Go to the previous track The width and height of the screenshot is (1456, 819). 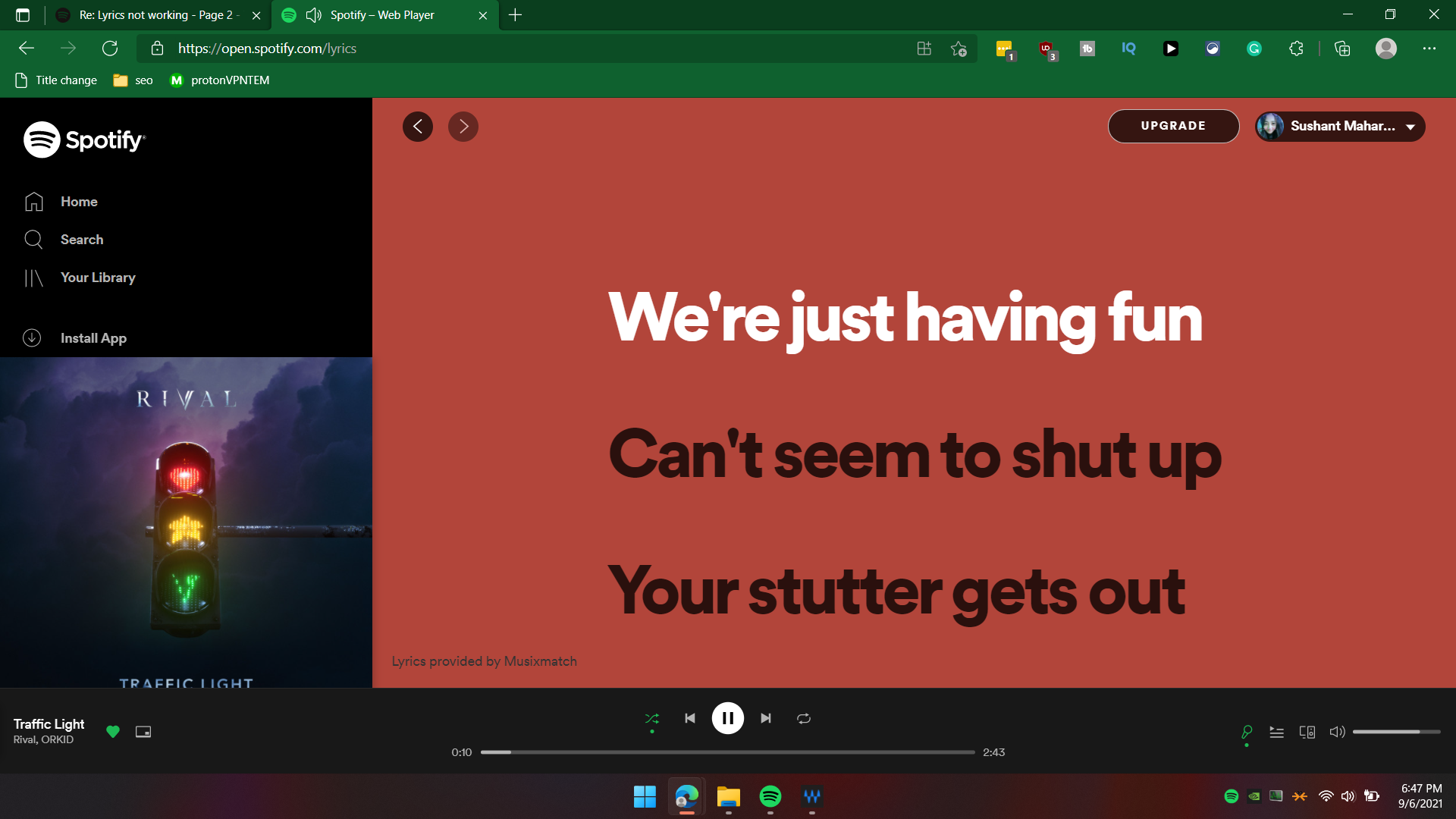click(x=689, y=718)
